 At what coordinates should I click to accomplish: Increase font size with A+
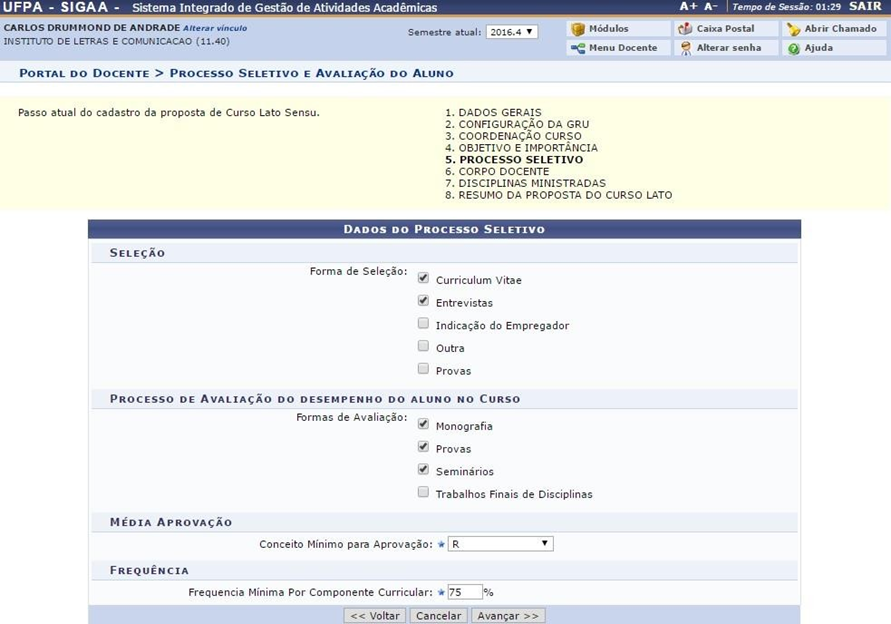tap(687, 6)
